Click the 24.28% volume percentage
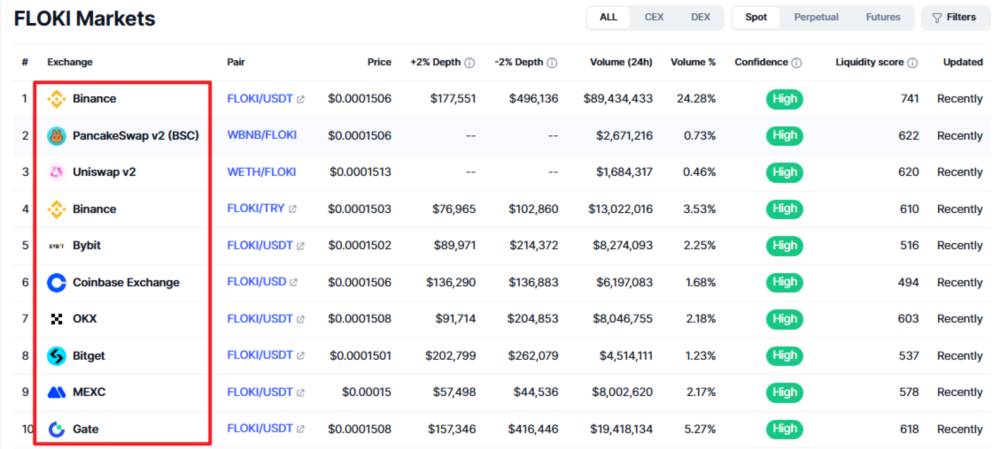 pos(696,99)
